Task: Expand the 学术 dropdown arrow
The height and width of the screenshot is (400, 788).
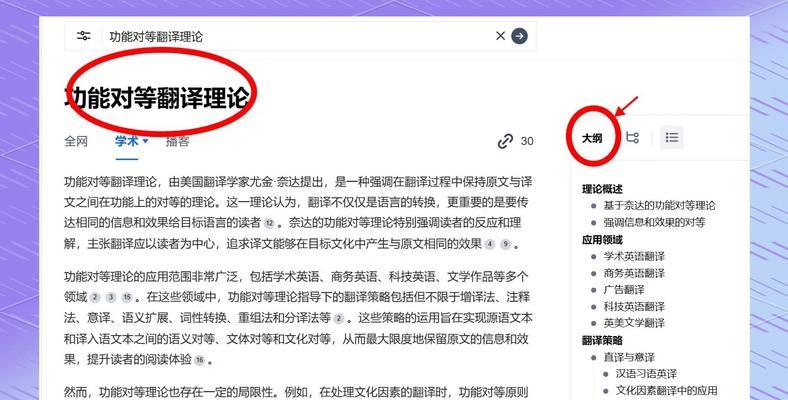Action: click(145, 141)
